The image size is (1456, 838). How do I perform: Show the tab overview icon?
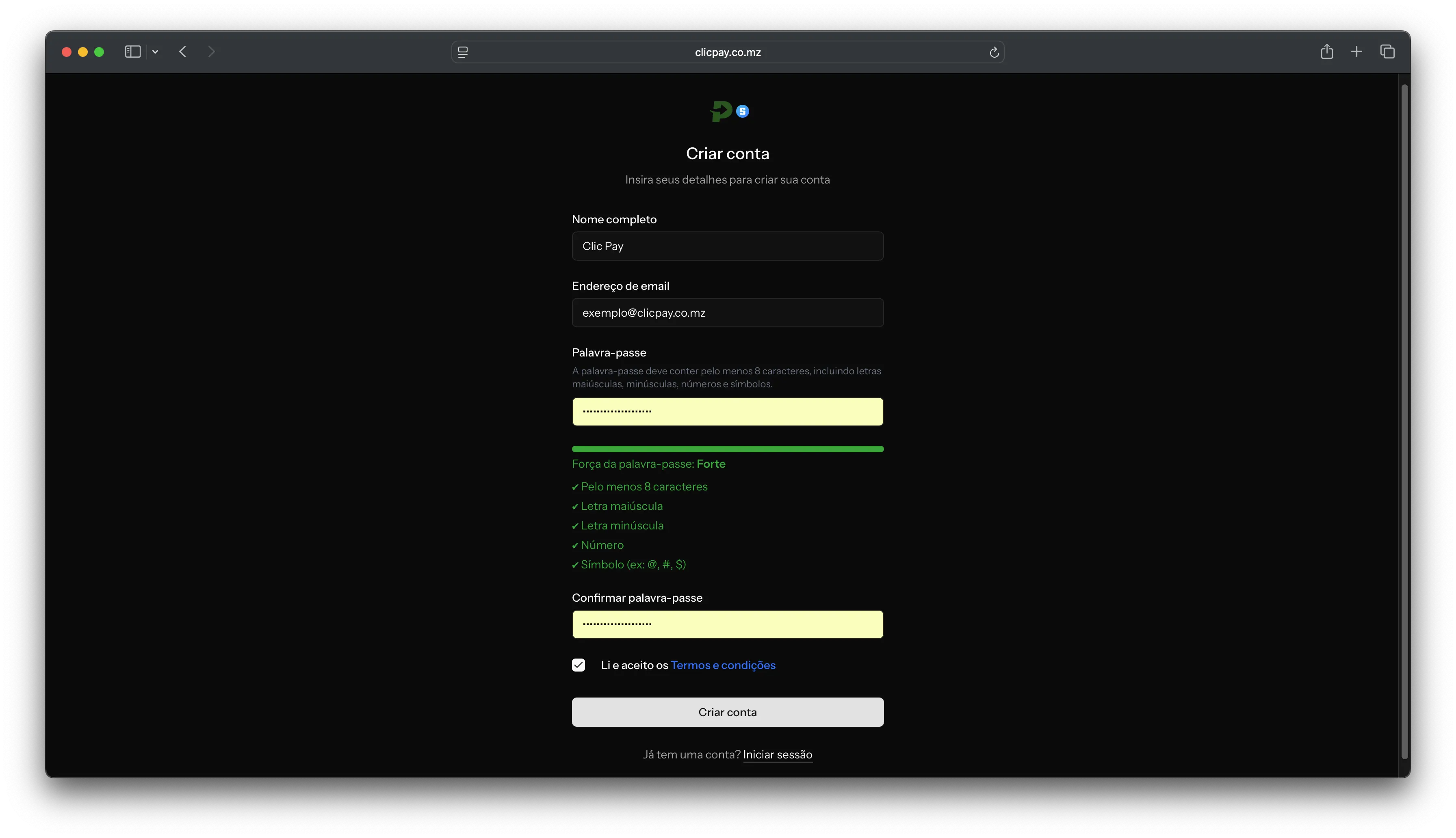[1387, 52]
